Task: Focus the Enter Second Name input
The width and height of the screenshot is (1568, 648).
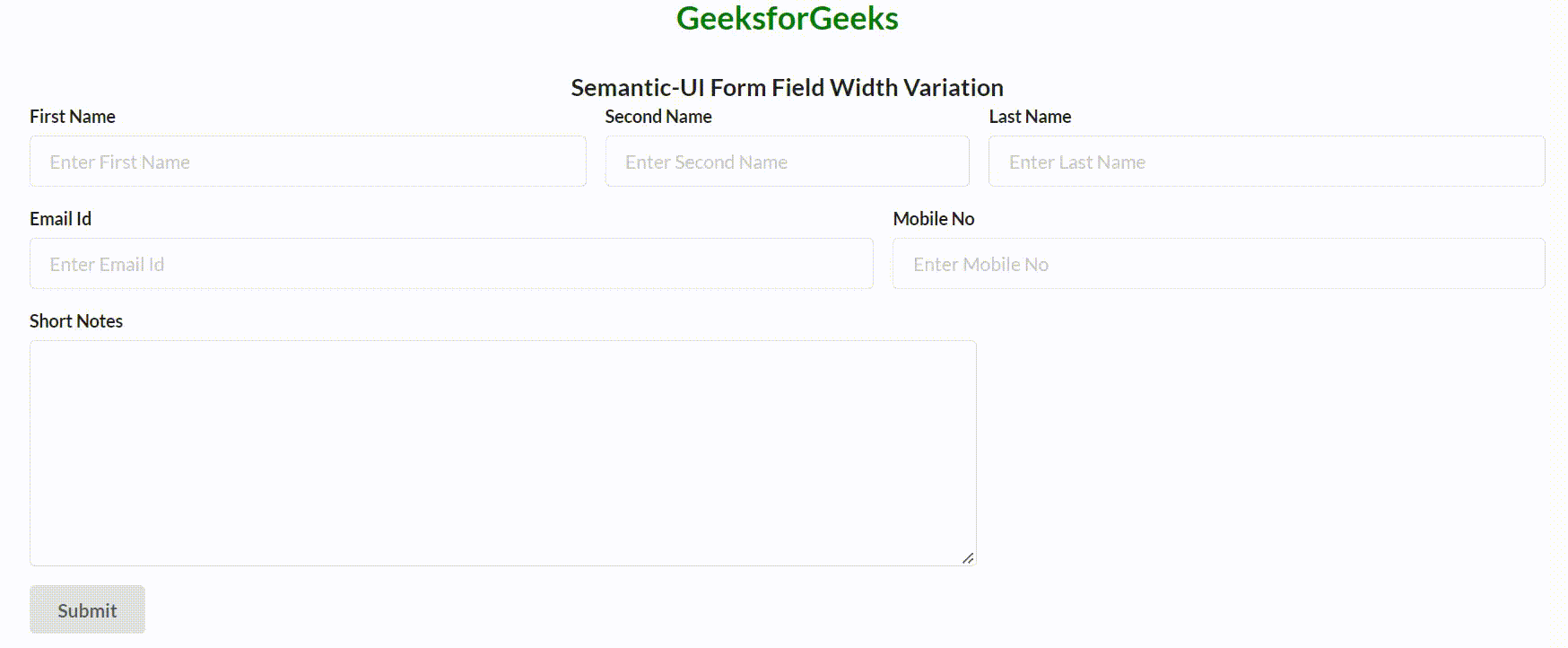Action: (787, 162)
